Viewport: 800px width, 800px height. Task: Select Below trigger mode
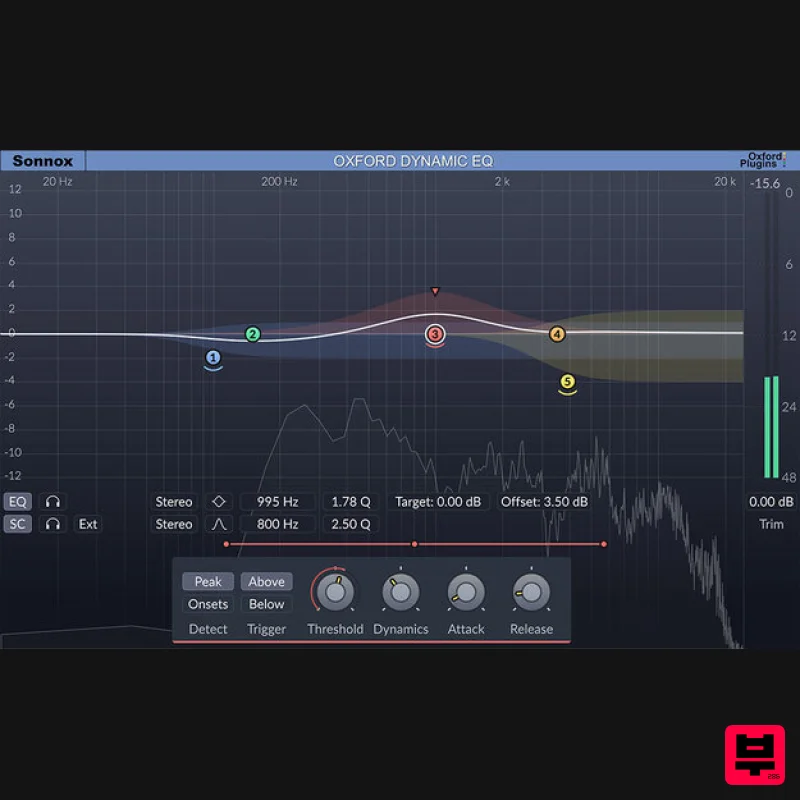266,604
